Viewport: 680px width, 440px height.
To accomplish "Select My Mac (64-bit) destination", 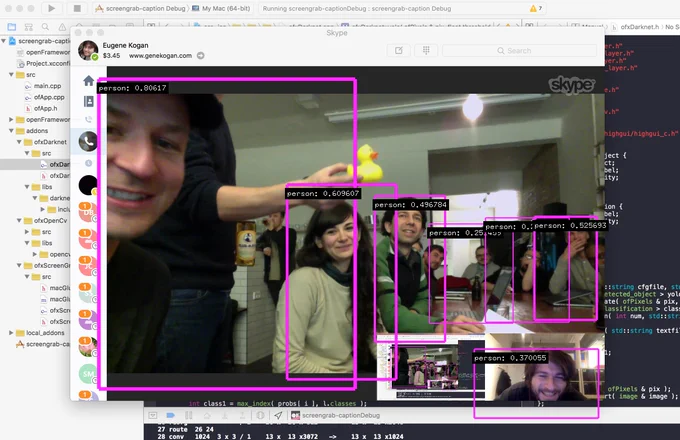I will (x=221, y=8).
